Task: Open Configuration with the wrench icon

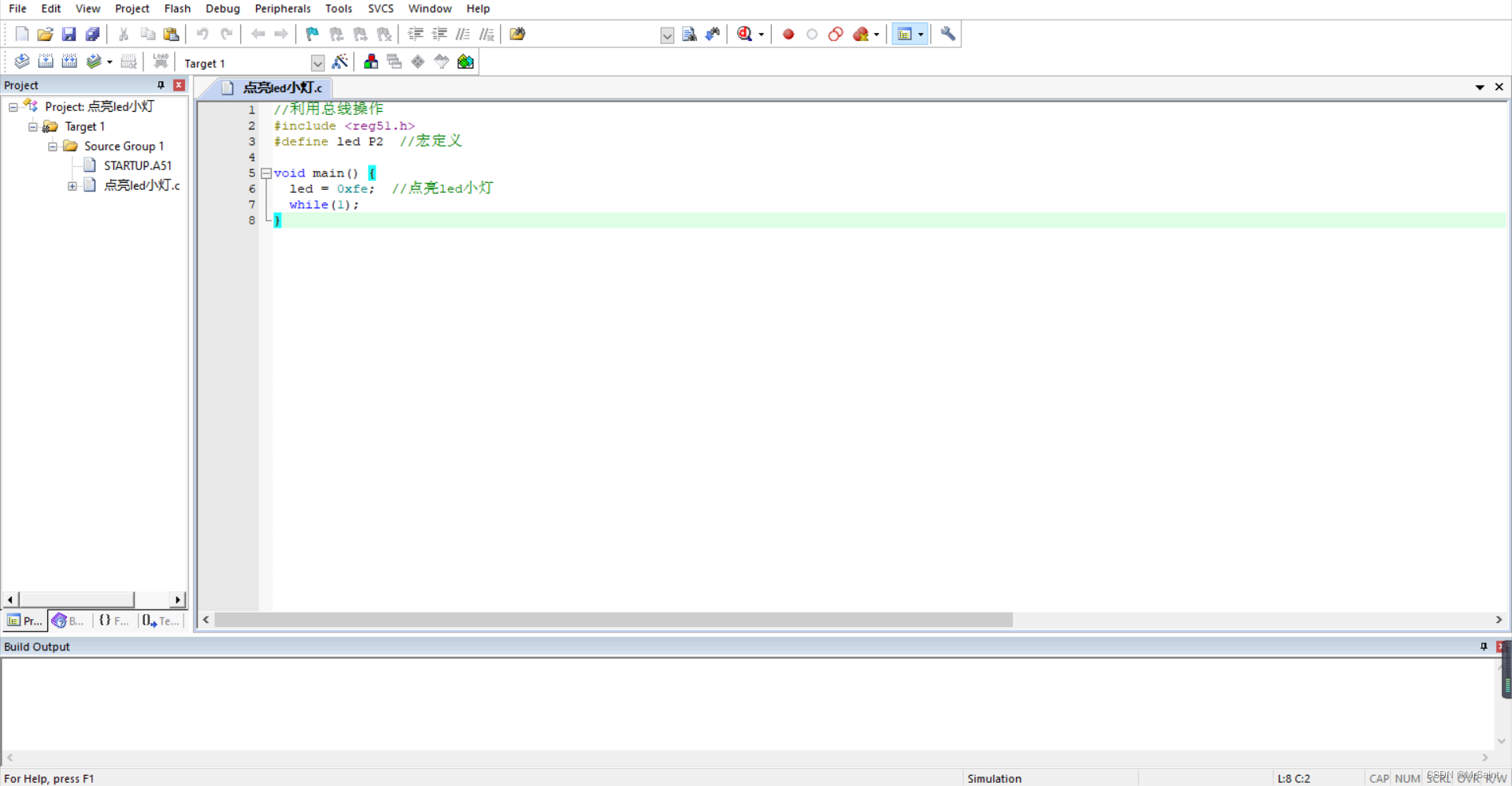Action: 948,34
